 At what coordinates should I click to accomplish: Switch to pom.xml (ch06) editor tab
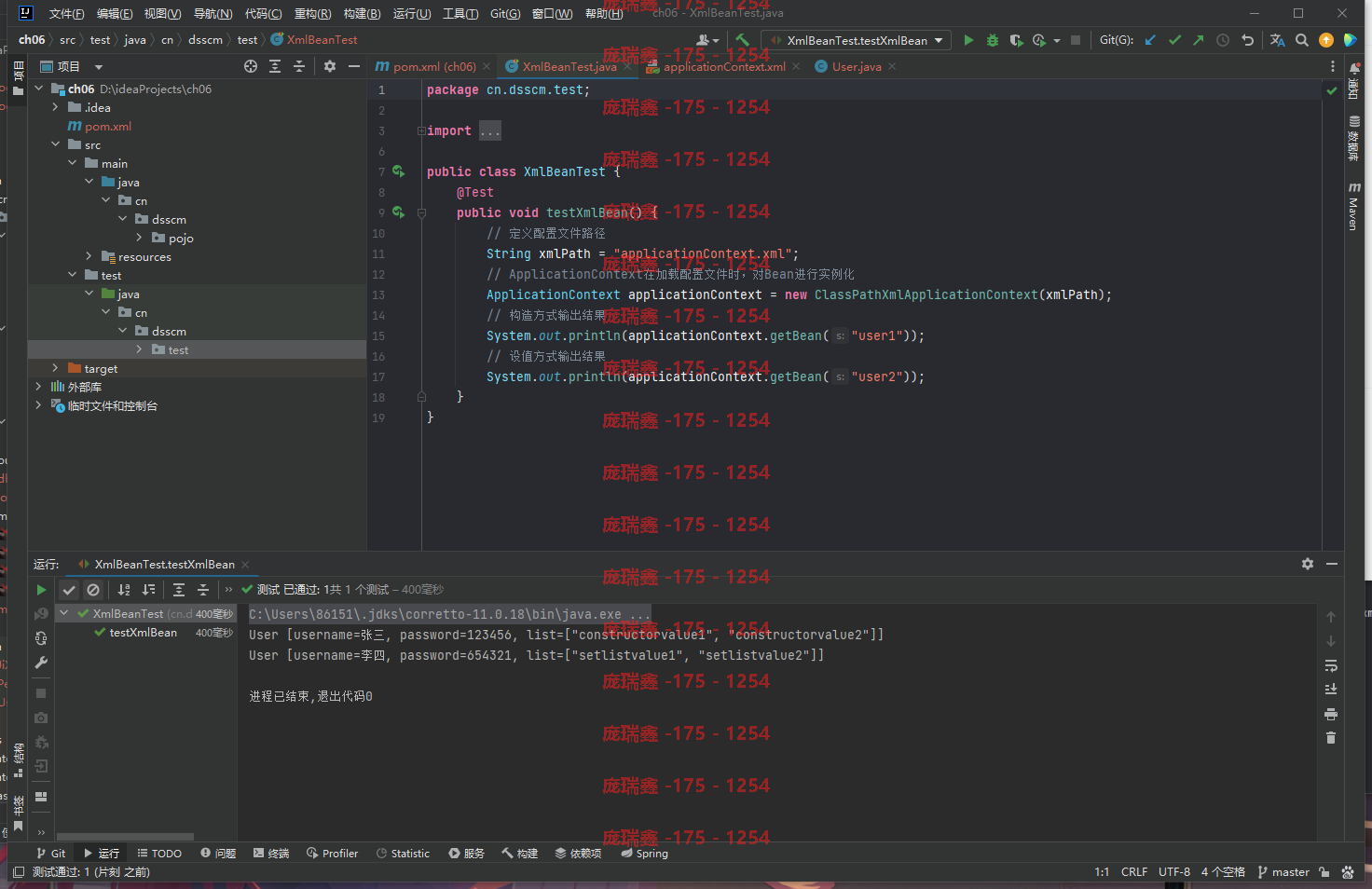(434, 66)
